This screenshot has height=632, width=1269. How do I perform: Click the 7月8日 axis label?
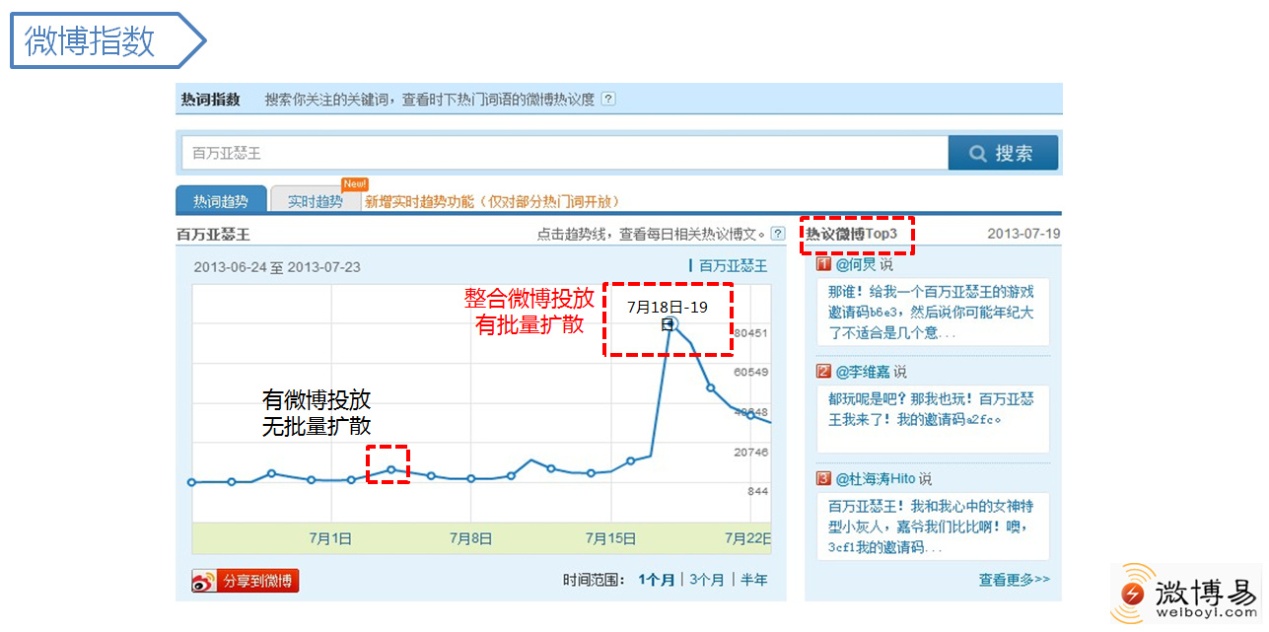point(470,538)
